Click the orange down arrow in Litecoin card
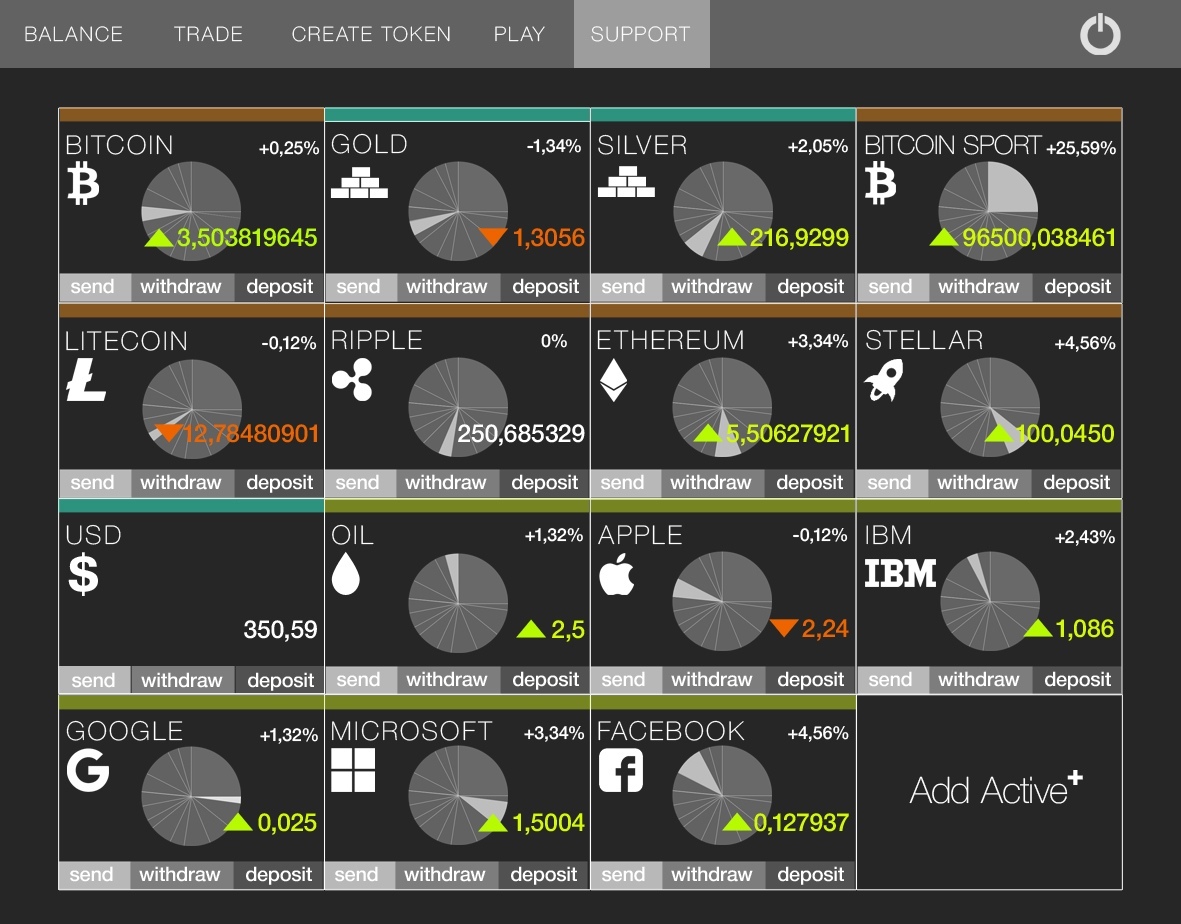 tap(168, 433)
